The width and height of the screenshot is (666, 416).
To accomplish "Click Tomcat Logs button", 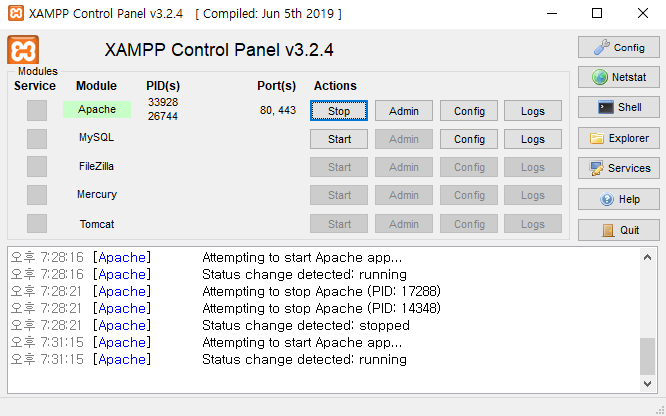I will tap(533, 224).
